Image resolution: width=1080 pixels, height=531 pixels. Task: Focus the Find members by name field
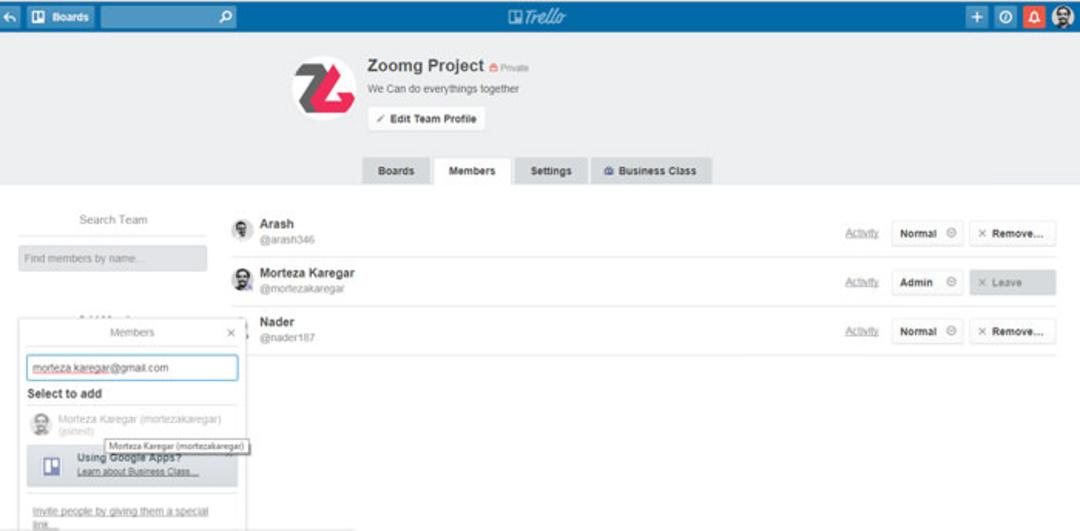tap(112, 258)
